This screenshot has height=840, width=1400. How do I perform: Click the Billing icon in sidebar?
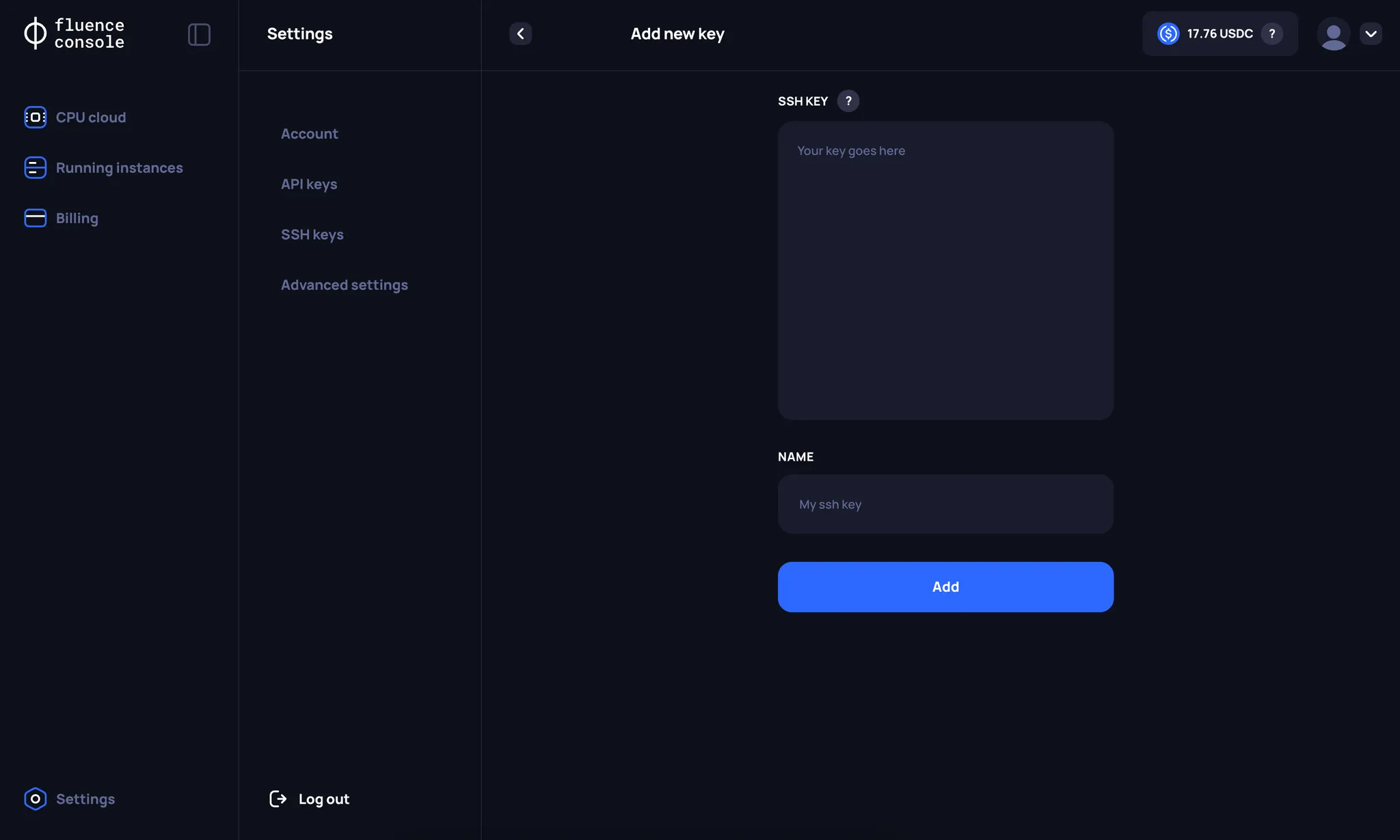point(35,218)
